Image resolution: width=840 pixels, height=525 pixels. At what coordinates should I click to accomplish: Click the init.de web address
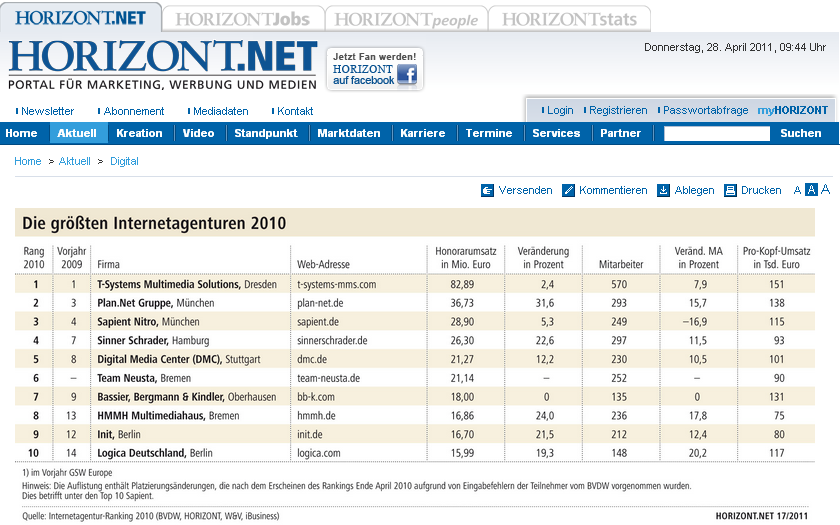coord(310,434)
